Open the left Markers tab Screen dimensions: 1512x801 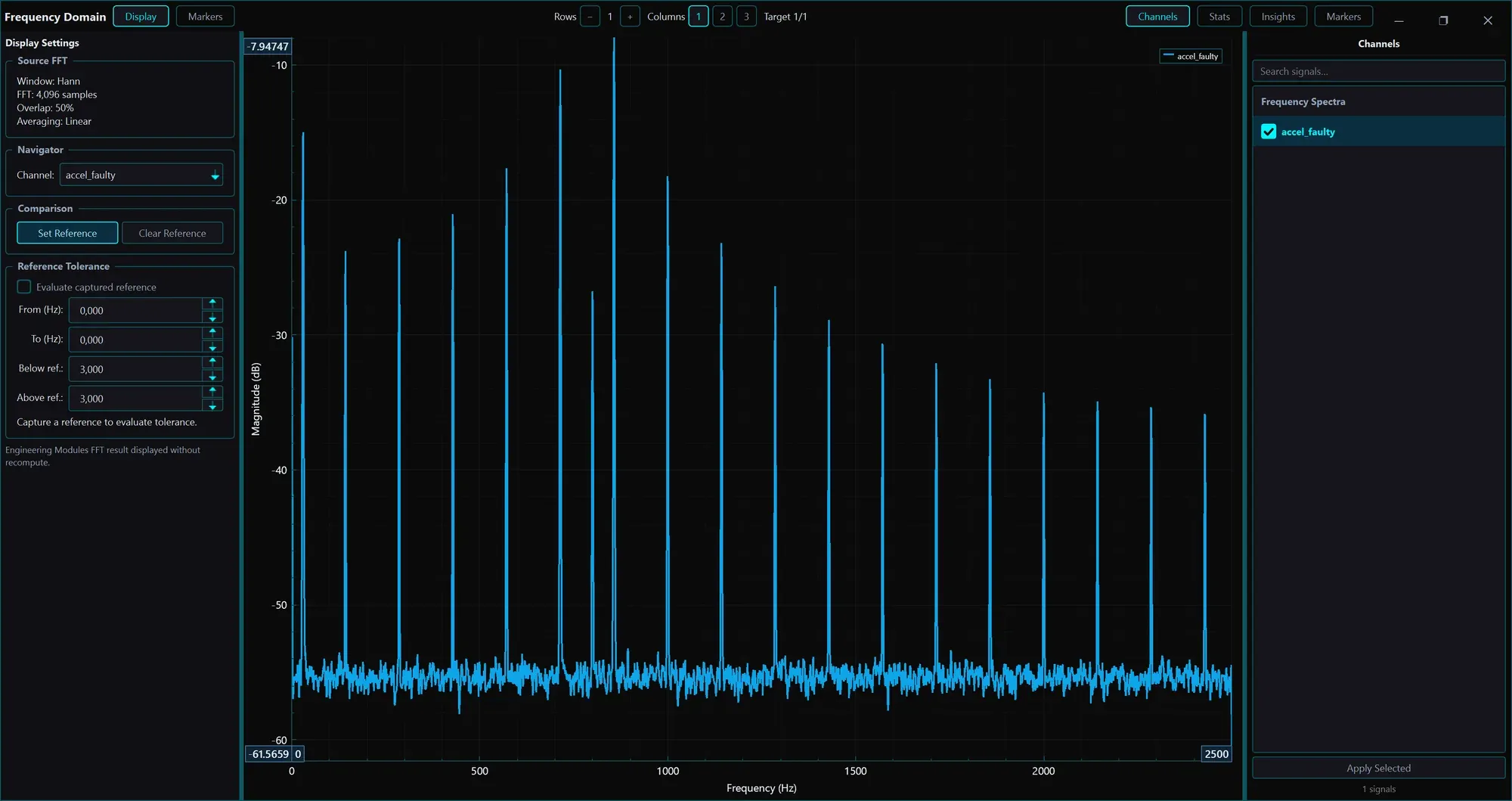(x=205, y=17)
